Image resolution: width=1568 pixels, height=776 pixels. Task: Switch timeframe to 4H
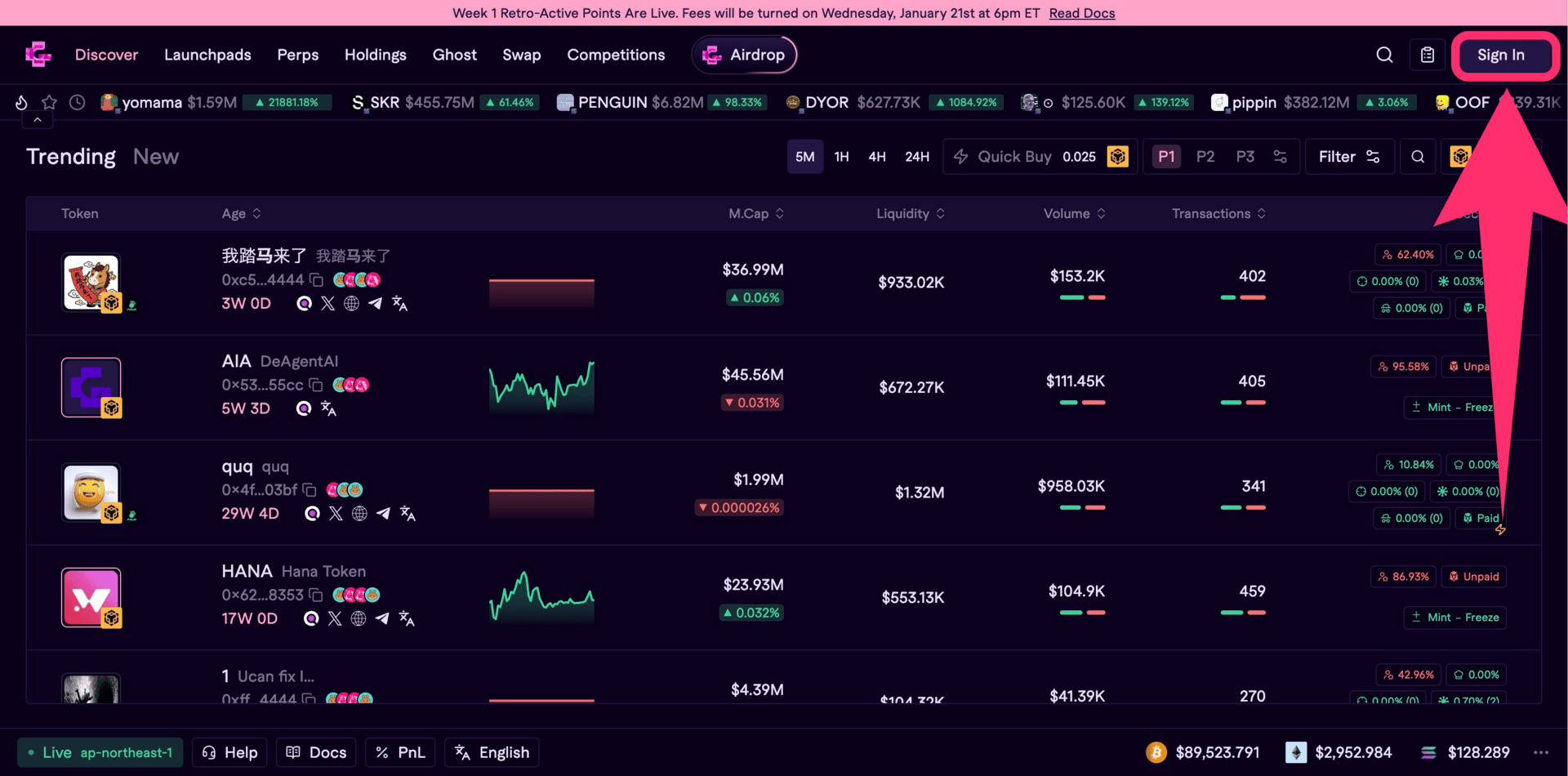tap(877, 157)
